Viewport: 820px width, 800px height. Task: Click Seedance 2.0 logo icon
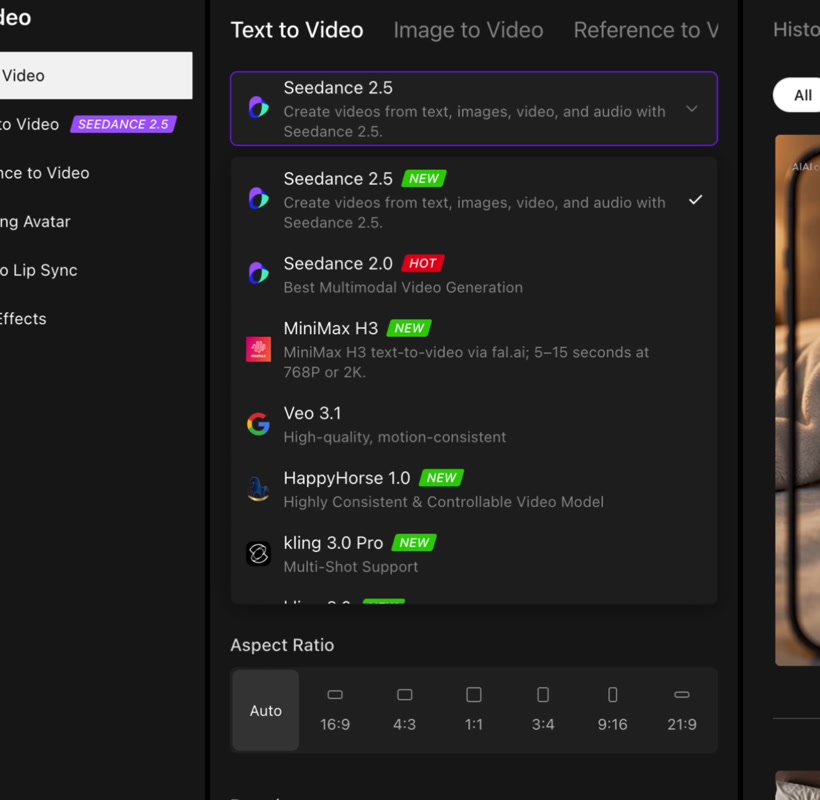[x=258, y=273]
